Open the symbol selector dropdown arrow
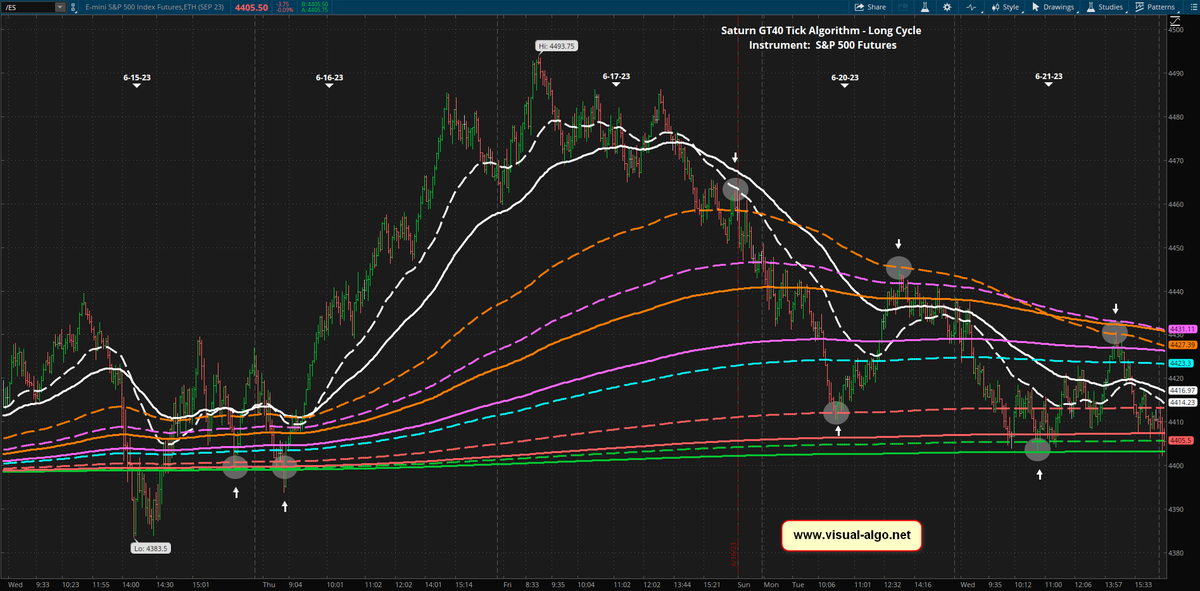 tap(60, 7)
